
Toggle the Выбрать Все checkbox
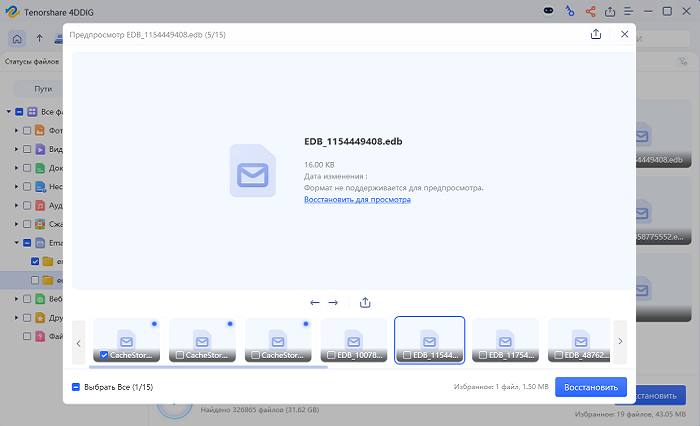click(76, 387)
